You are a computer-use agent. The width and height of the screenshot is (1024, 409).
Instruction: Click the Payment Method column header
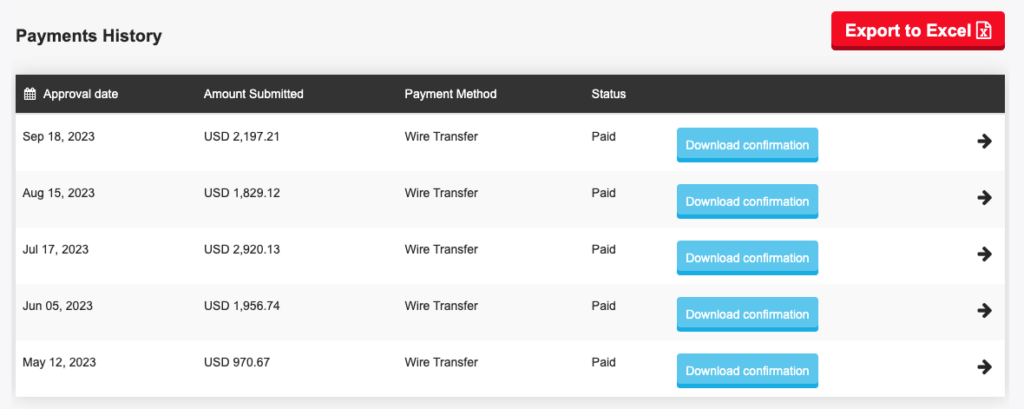tap(450, 94)
